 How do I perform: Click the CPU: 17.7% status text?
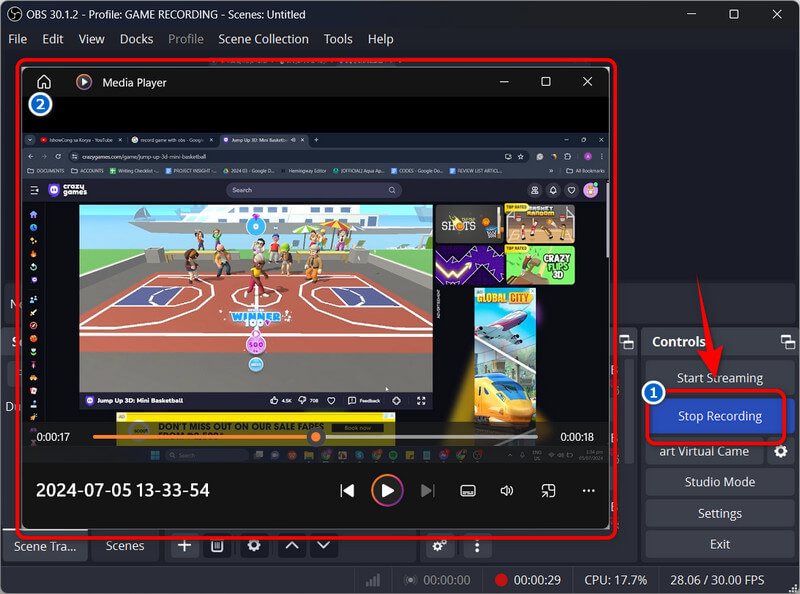(615, 580)
